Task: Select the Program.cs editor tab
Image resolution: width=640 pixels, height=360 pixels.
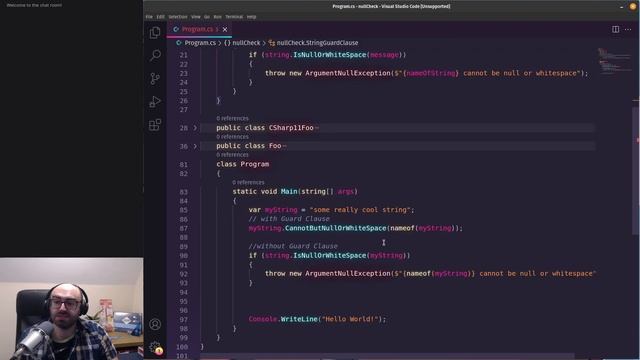Action: pyautogui.click(x=199, y=29)
